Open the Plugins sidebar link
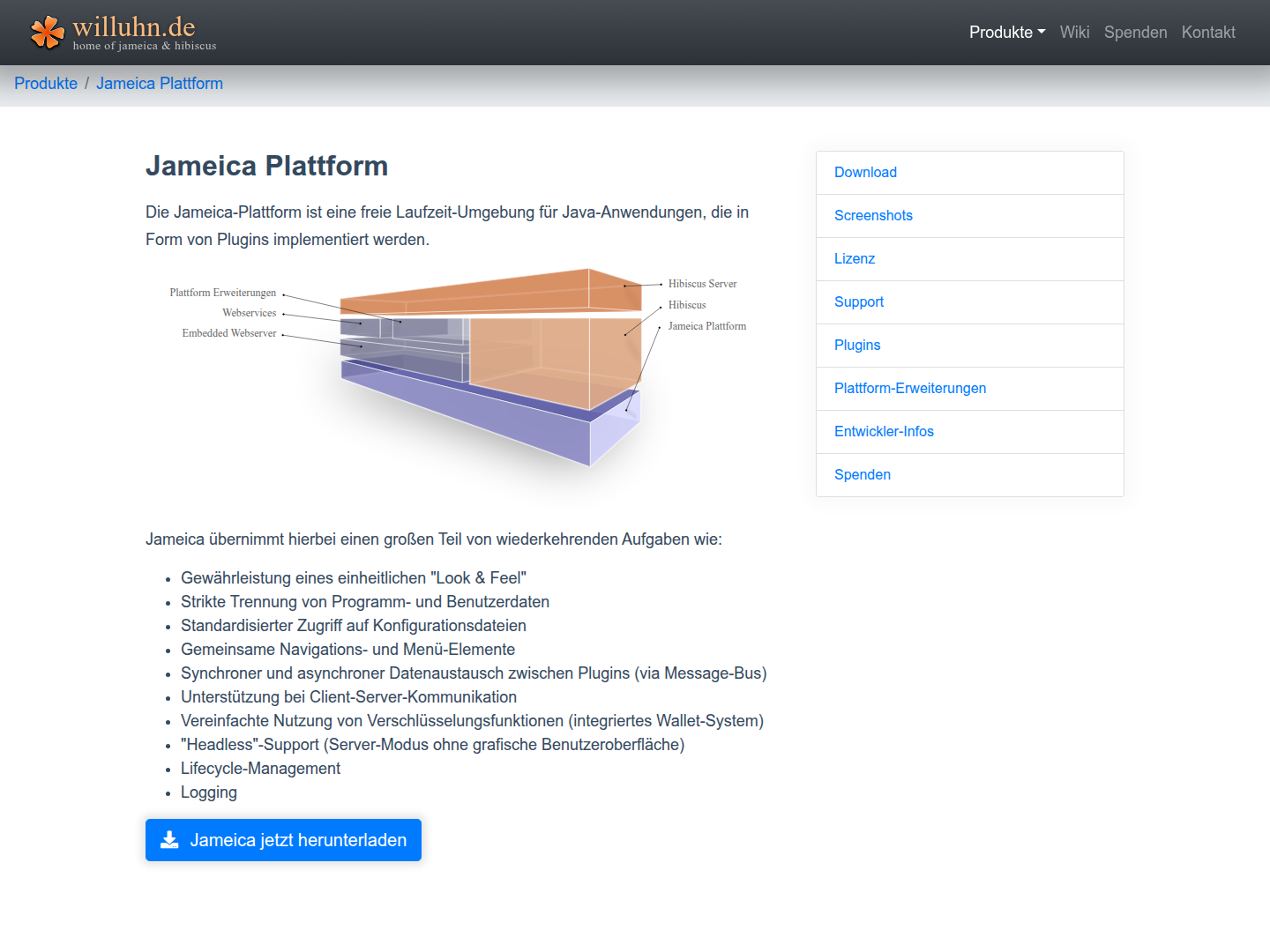This screenshot has width=1270, height=952. (970, 346)
